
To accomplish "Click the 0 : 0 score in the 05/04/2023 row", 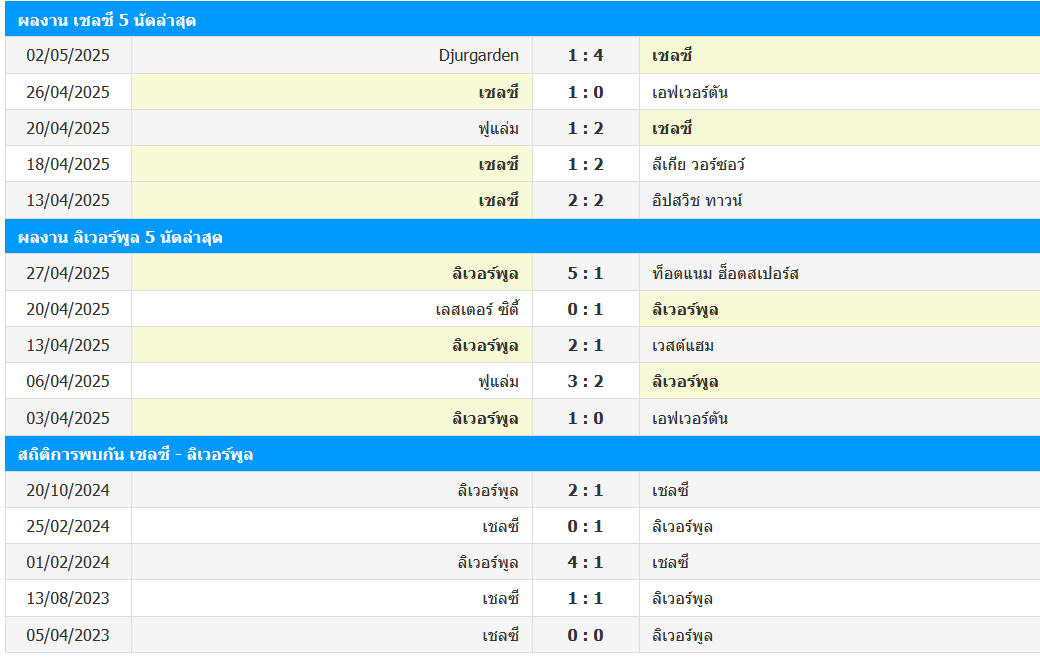I will [585, 635].
